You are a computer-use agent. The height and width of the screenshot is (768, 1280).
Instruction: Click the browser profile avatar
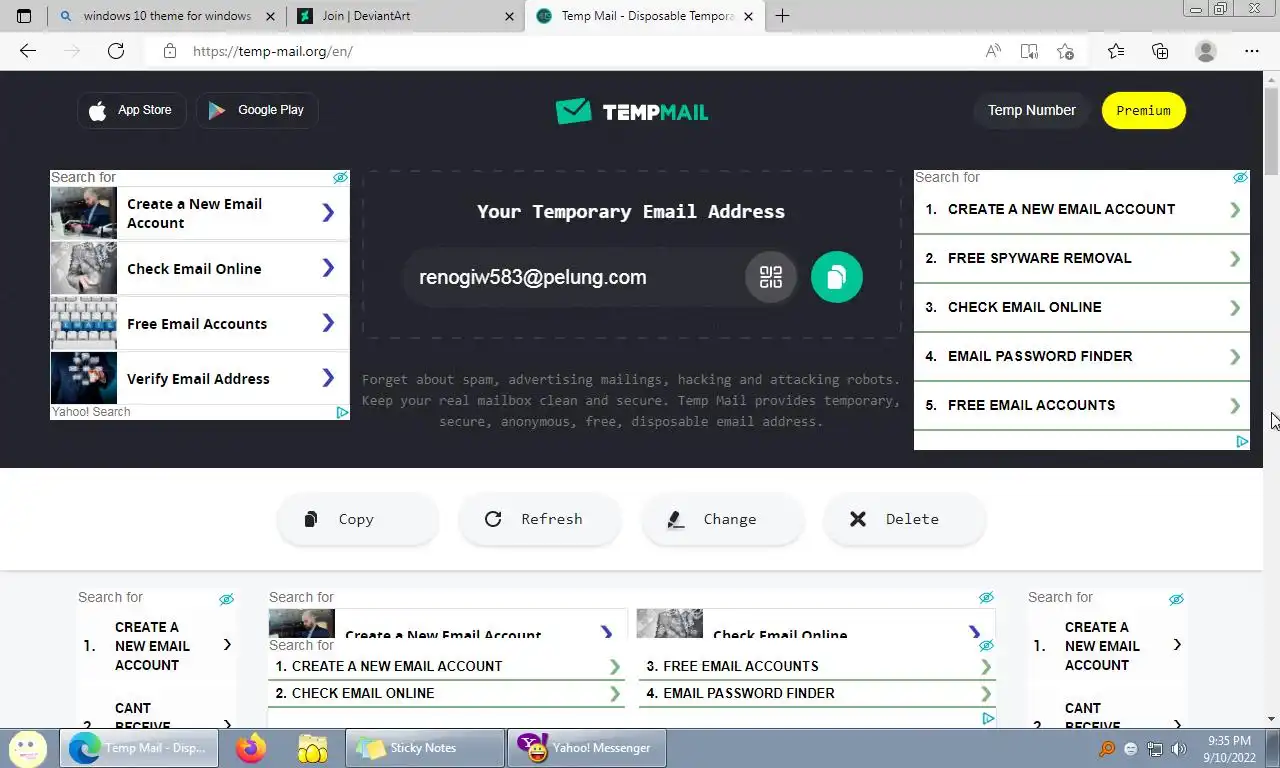1206,51
